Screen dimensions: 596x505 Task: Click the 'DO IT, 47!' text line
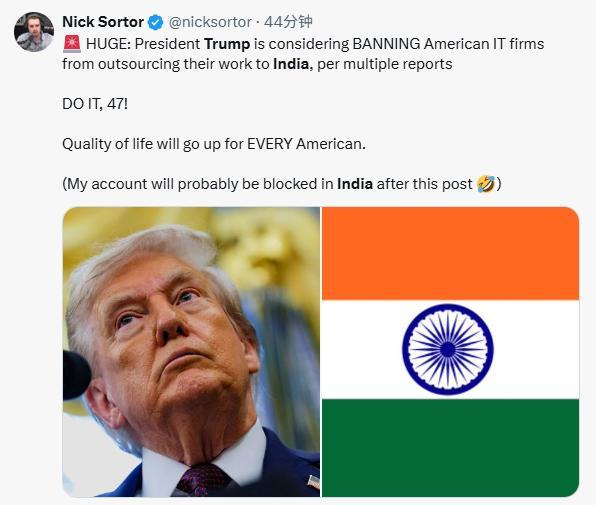point(95,104)
